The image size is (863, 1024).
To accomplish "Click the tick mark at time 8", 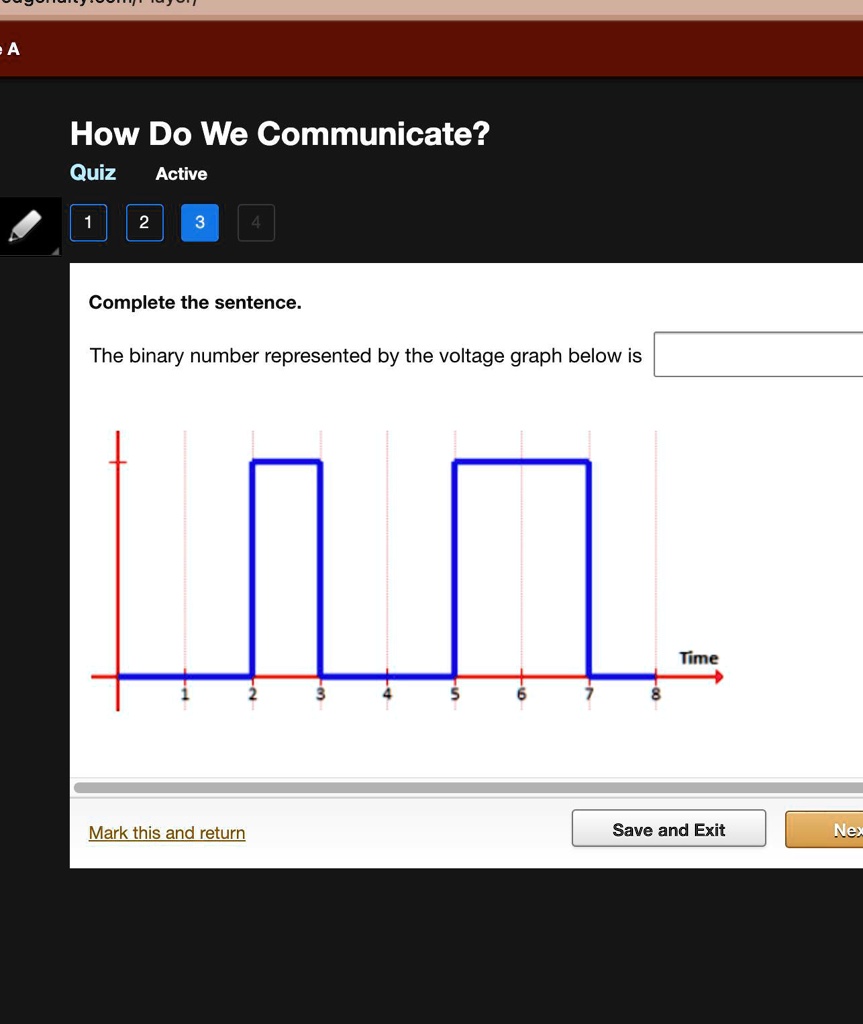I will coord(656,676).
